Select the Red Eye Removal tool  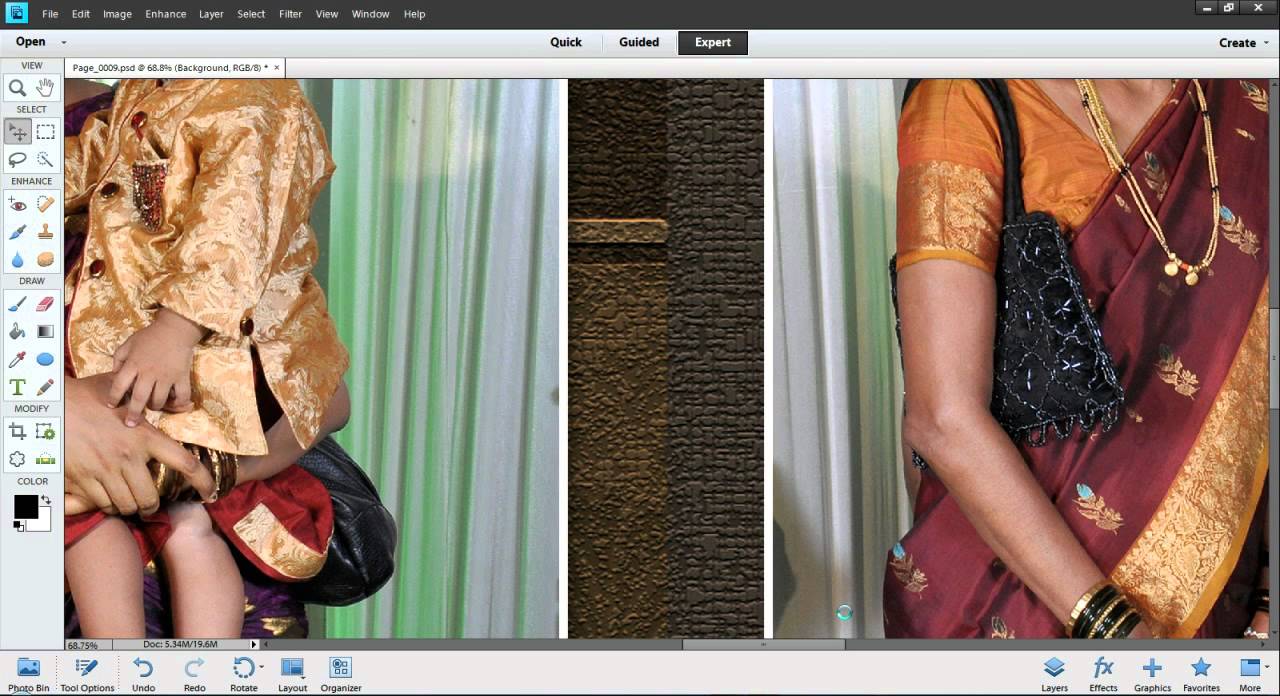(17, 204)
